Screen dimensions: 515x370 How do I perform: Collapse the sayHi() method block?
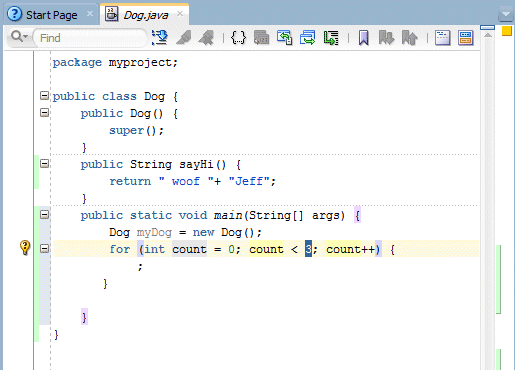pos(44,164)
